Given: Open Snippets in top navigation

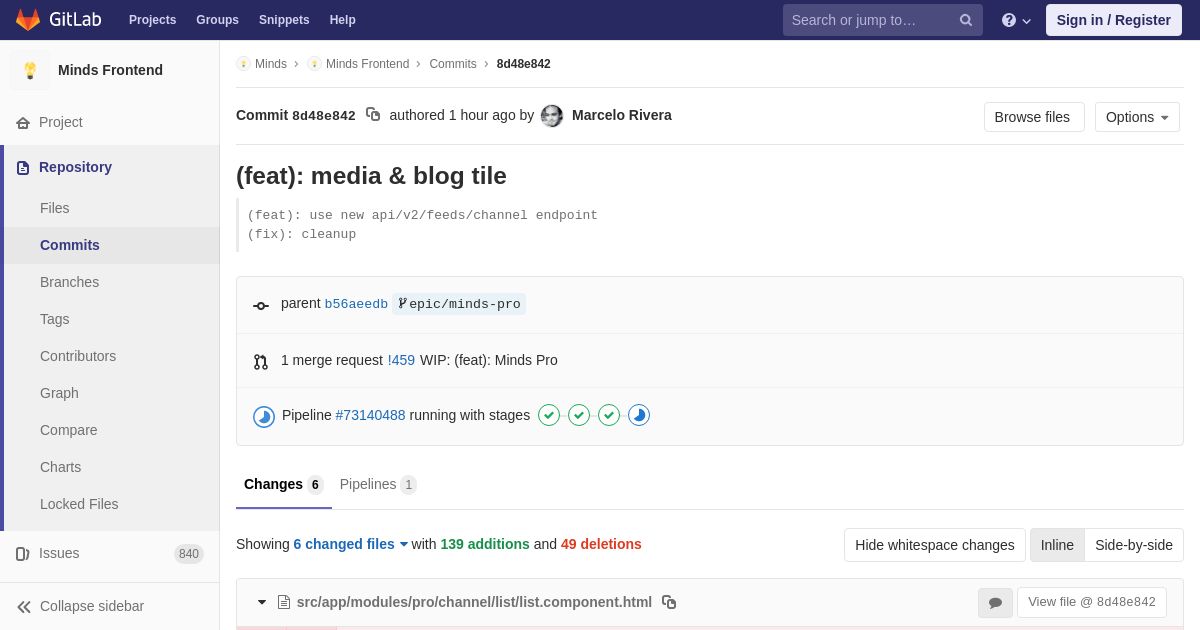Looking at the screenshot, I should 284,20.
